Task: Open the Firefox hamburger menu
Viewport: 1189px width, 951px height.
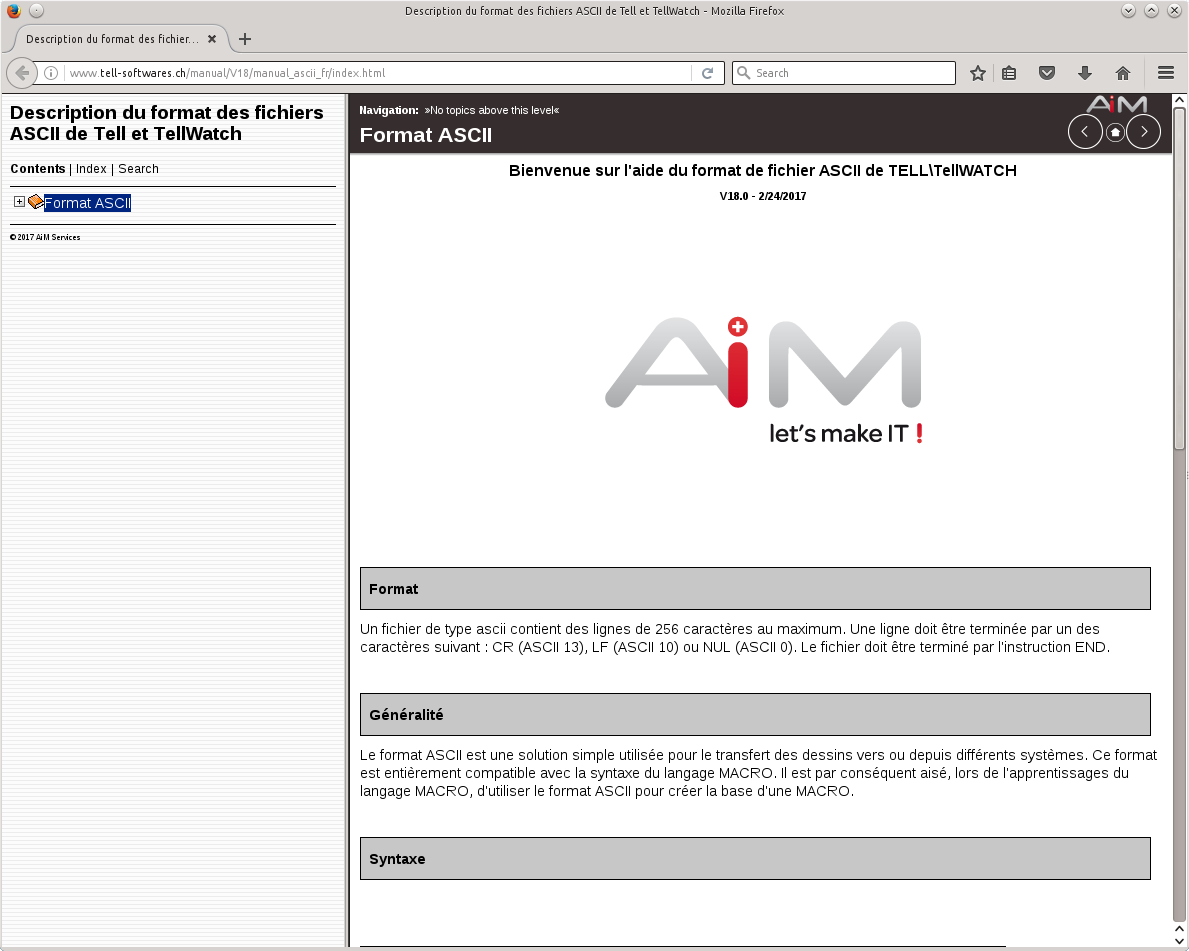Action: pos(1165,73)
